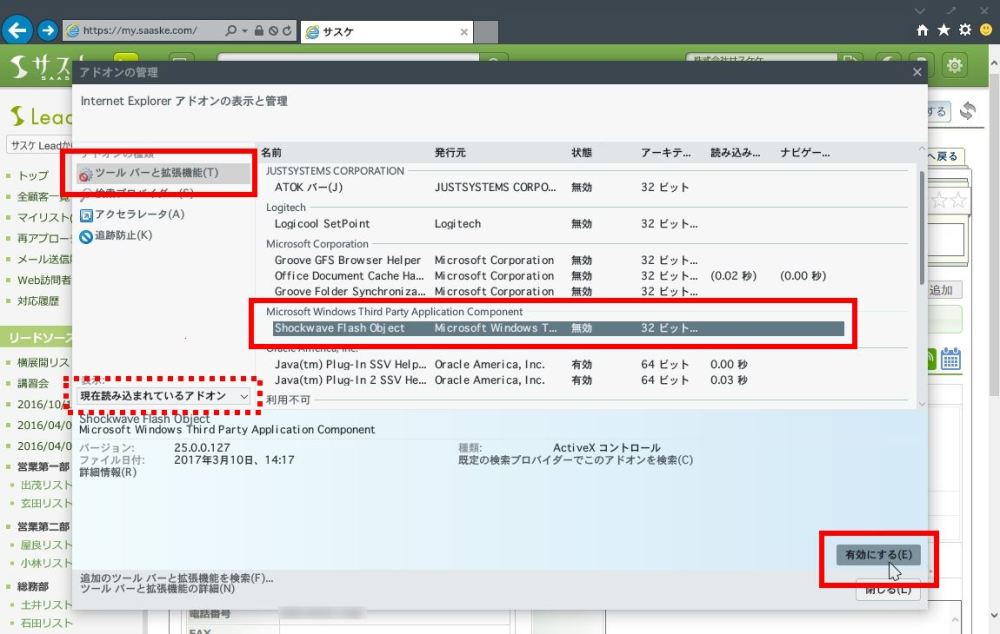Close the アドオンの管理 dialog with X
The width and height of the screenshot is (1000, 634).
click(917, 72)
